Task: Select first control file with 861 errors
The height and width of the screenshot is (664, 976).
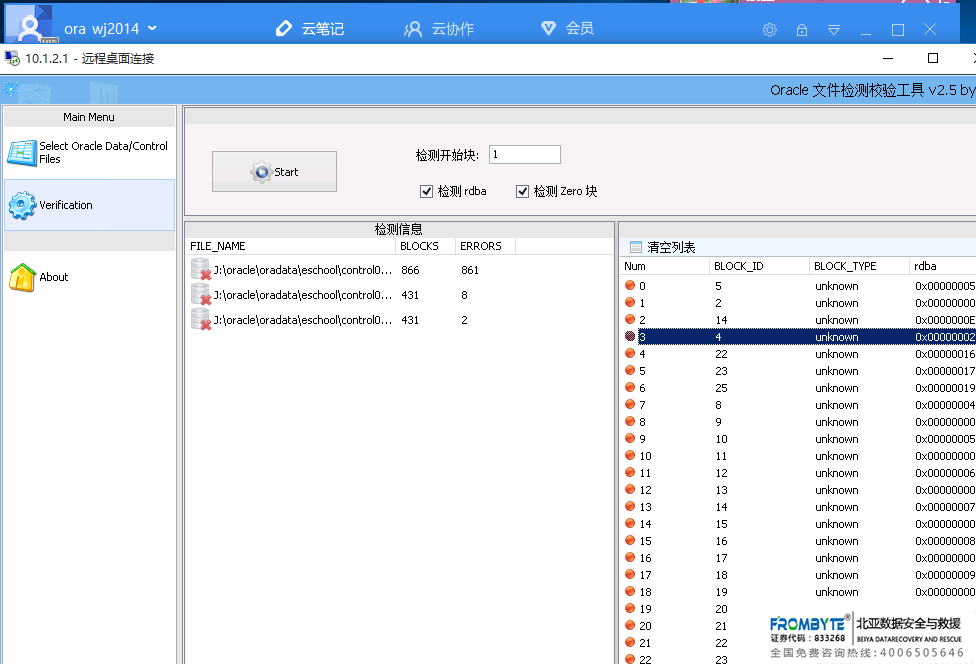Action: click(x=300, y=270)
